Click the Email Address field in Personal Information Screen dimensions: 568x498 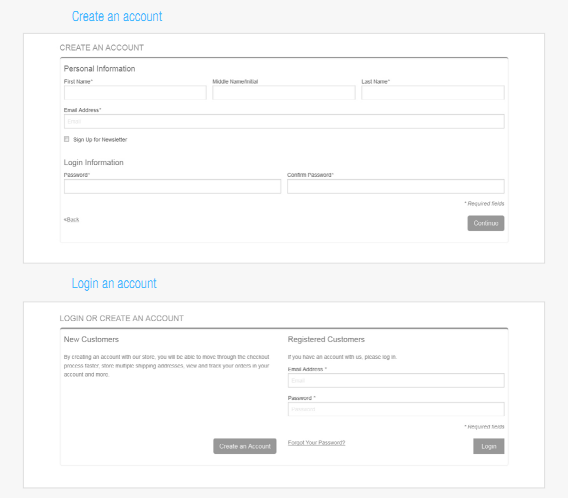[x=284, y=121]
